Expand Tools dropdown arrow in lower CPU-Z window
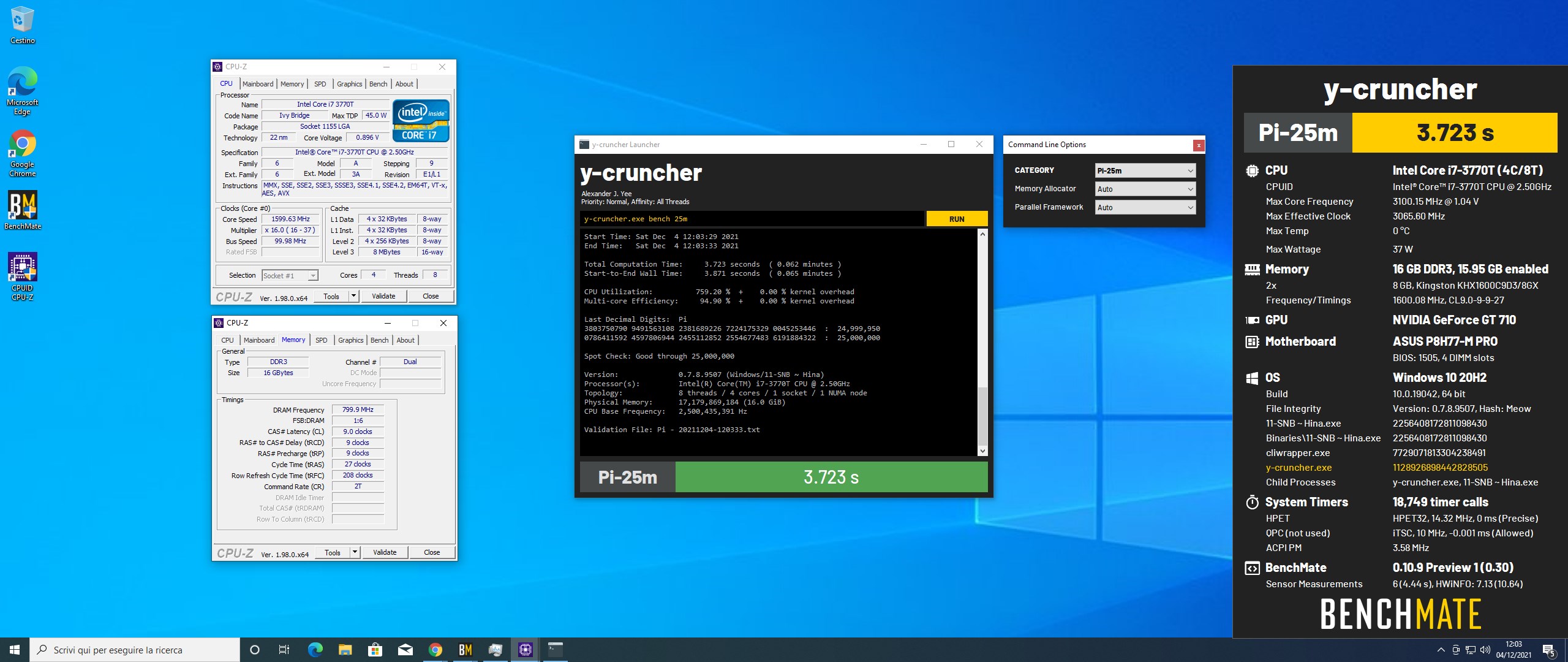This screenshot has height=662, width=1568. 355,552
